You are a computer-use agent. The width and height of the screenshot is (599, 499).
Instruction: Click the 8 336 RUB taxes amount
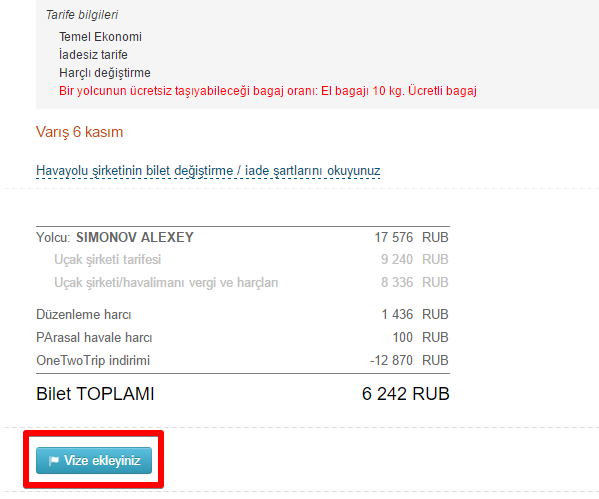(x=414, y=282)
